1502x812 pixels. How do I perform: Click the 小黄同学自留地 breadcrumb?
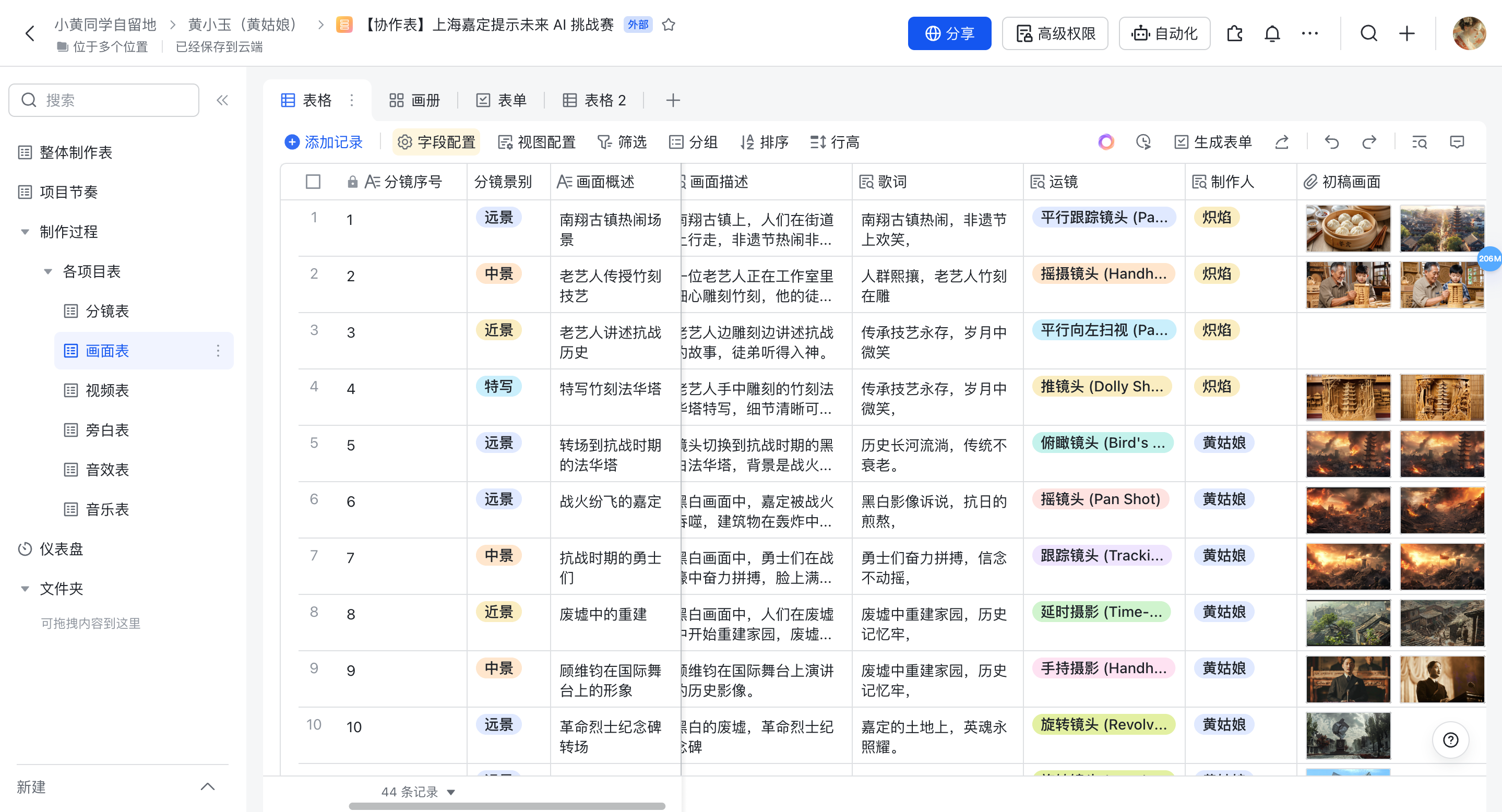click(x=105, y=25)
